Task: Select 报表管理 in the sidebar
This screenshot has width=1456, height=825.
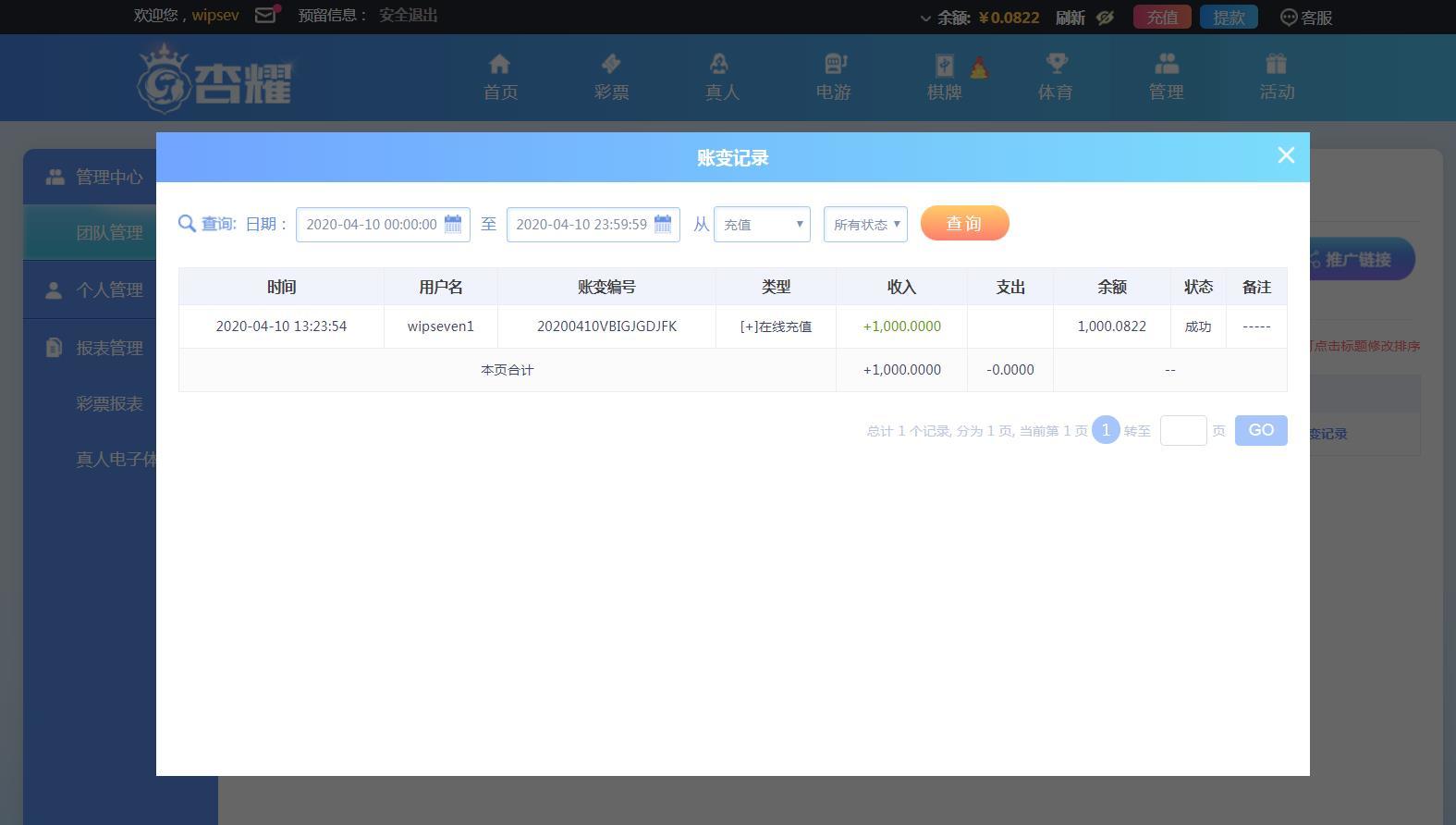Action: [x=108, y=348]
